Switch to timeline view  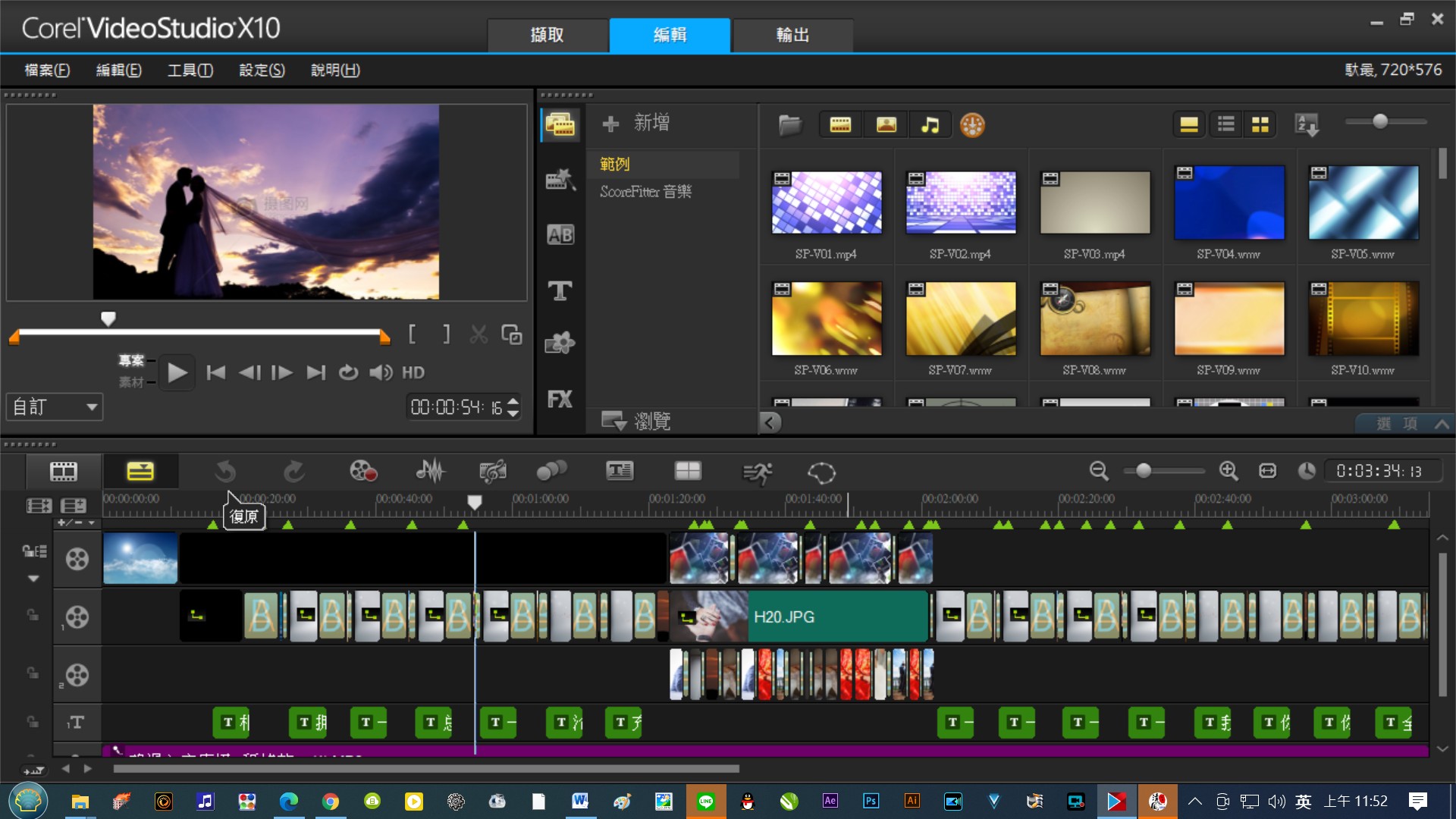(140, 472)
